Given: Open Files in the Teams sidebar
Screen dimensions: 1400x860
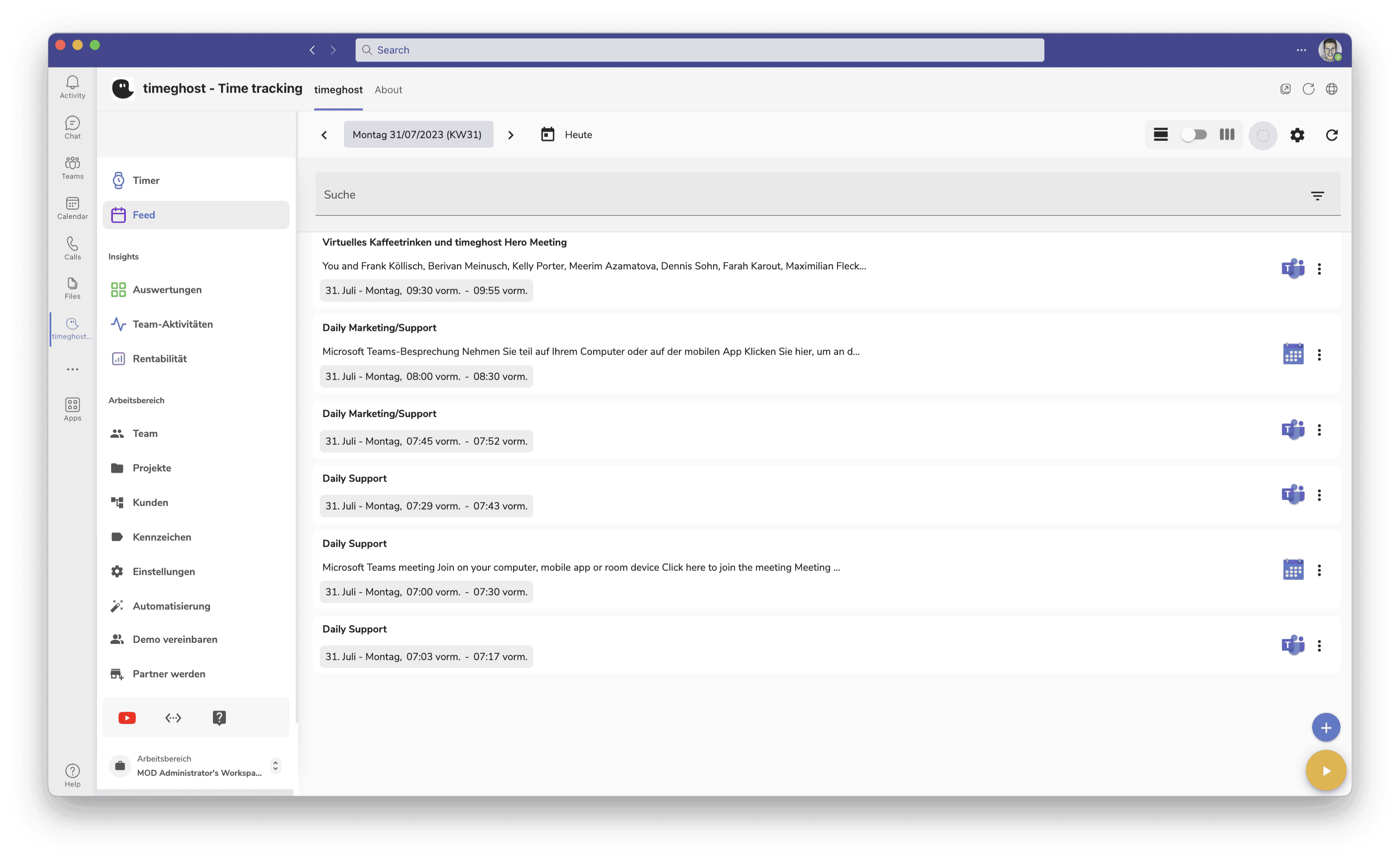Looking at the screenshot, I should [72, 288].
